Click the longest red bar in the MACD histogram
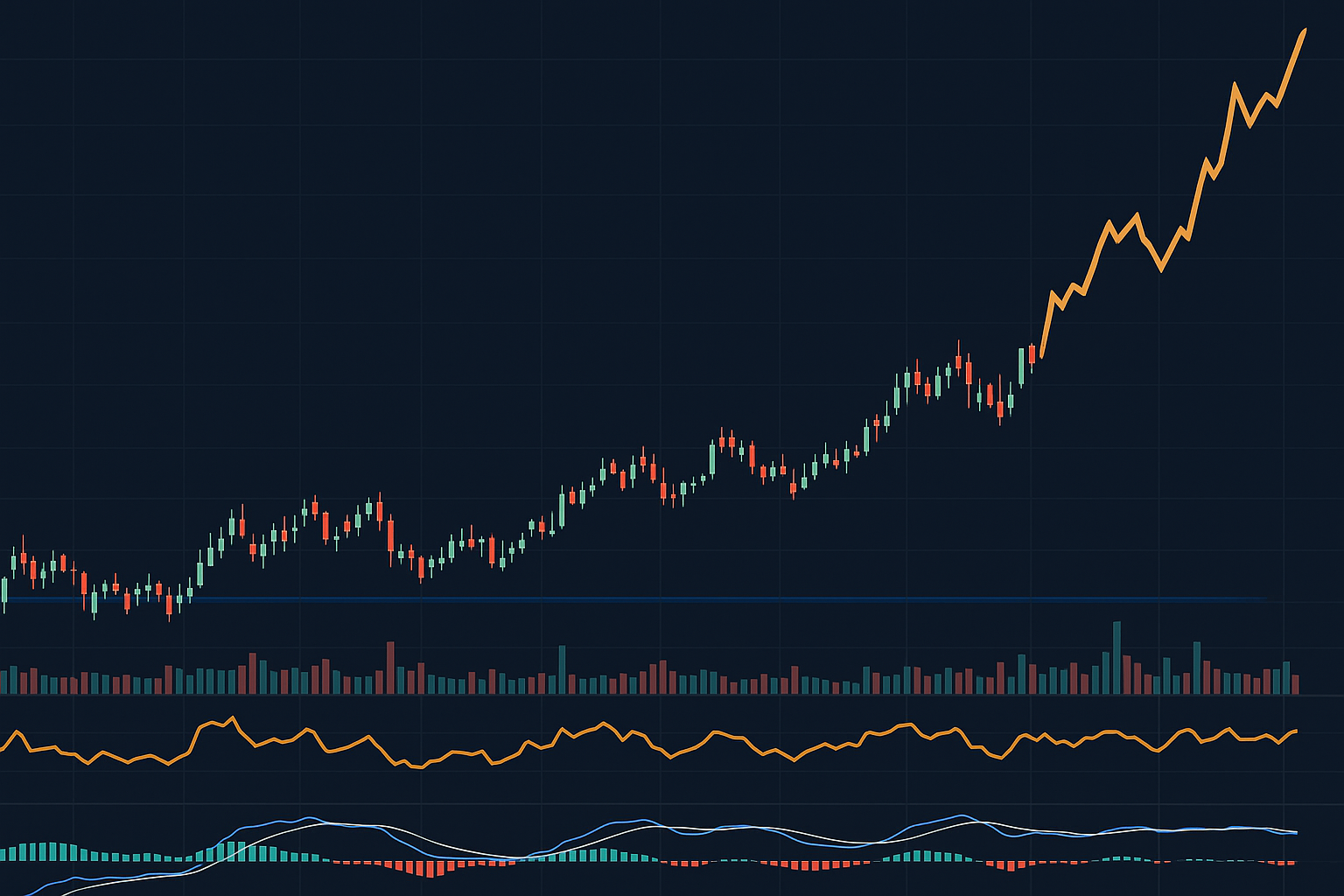This screenshot has width=1344, height=896. pos(430,868)
